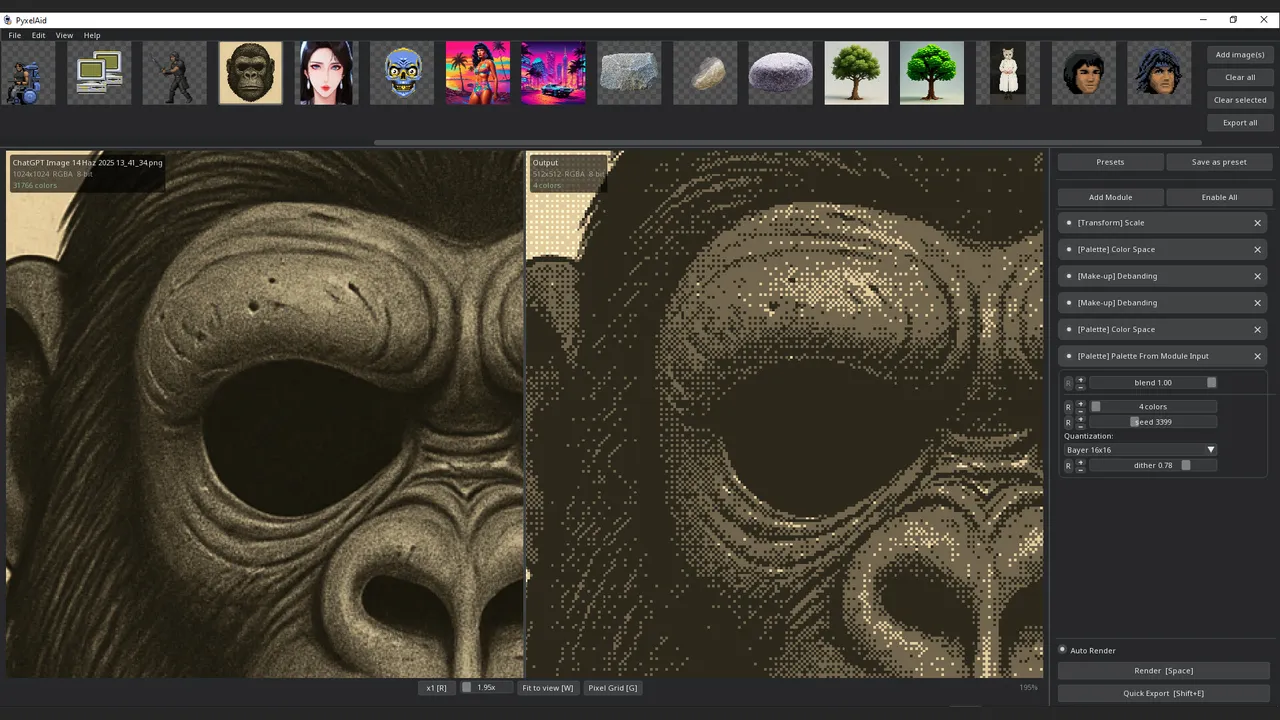Image resolution: width=1280 pixels, height=720 pixels.
Task: Remove the first [Palette] Color Space module
Action: tap(1257, 249)
